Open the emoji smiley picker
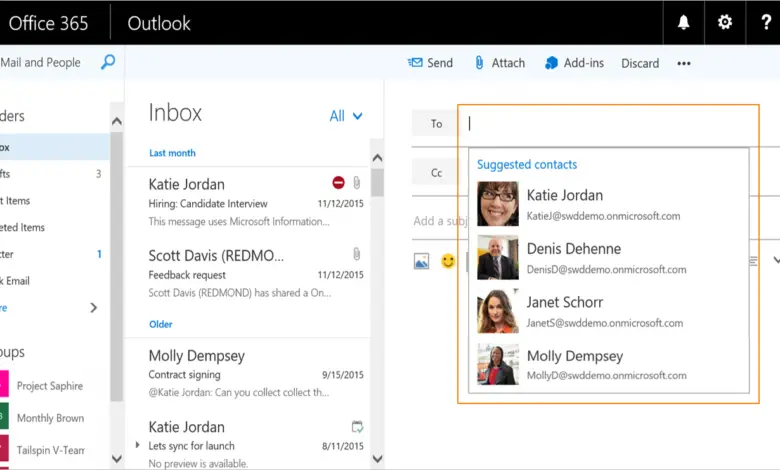The width and height of the screenshot is (780, 470). (448, 261)
